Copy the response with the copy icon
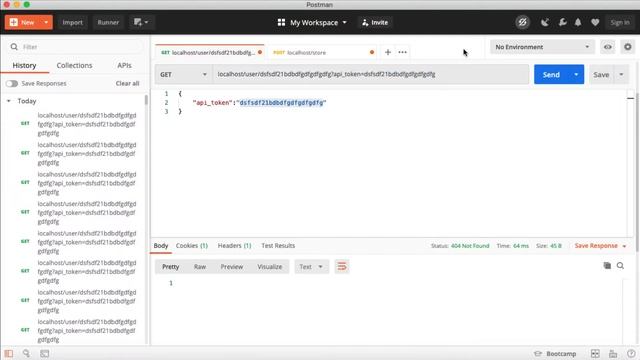 coord(607,266)
